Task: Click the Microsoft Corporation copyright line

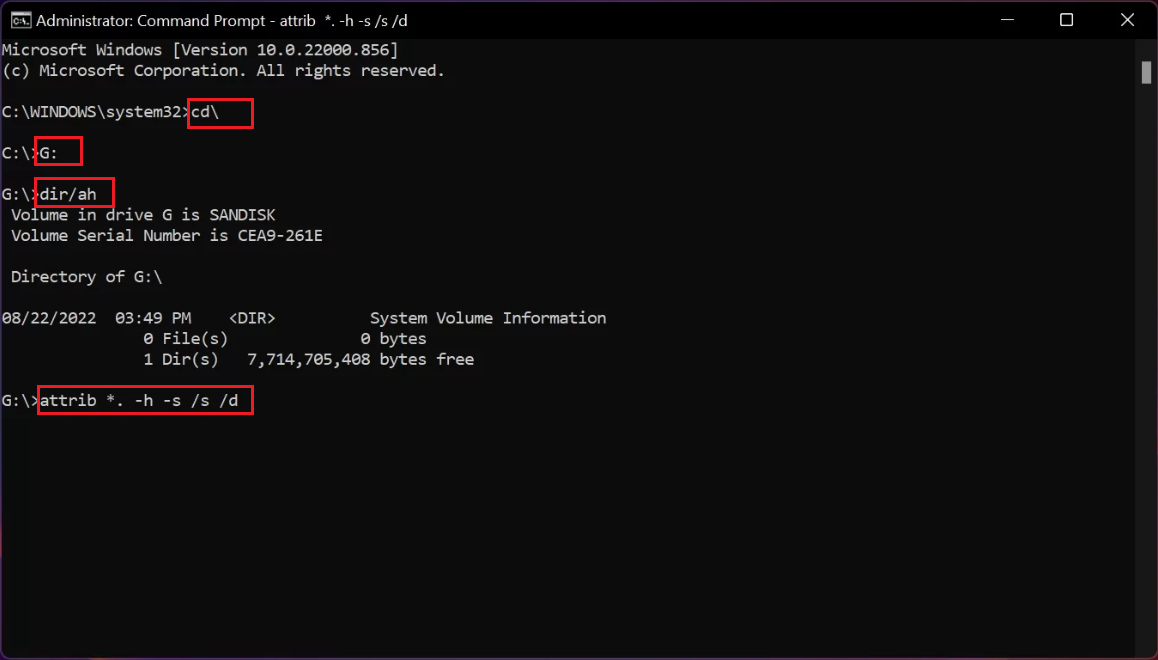Action: coord(223,71)
